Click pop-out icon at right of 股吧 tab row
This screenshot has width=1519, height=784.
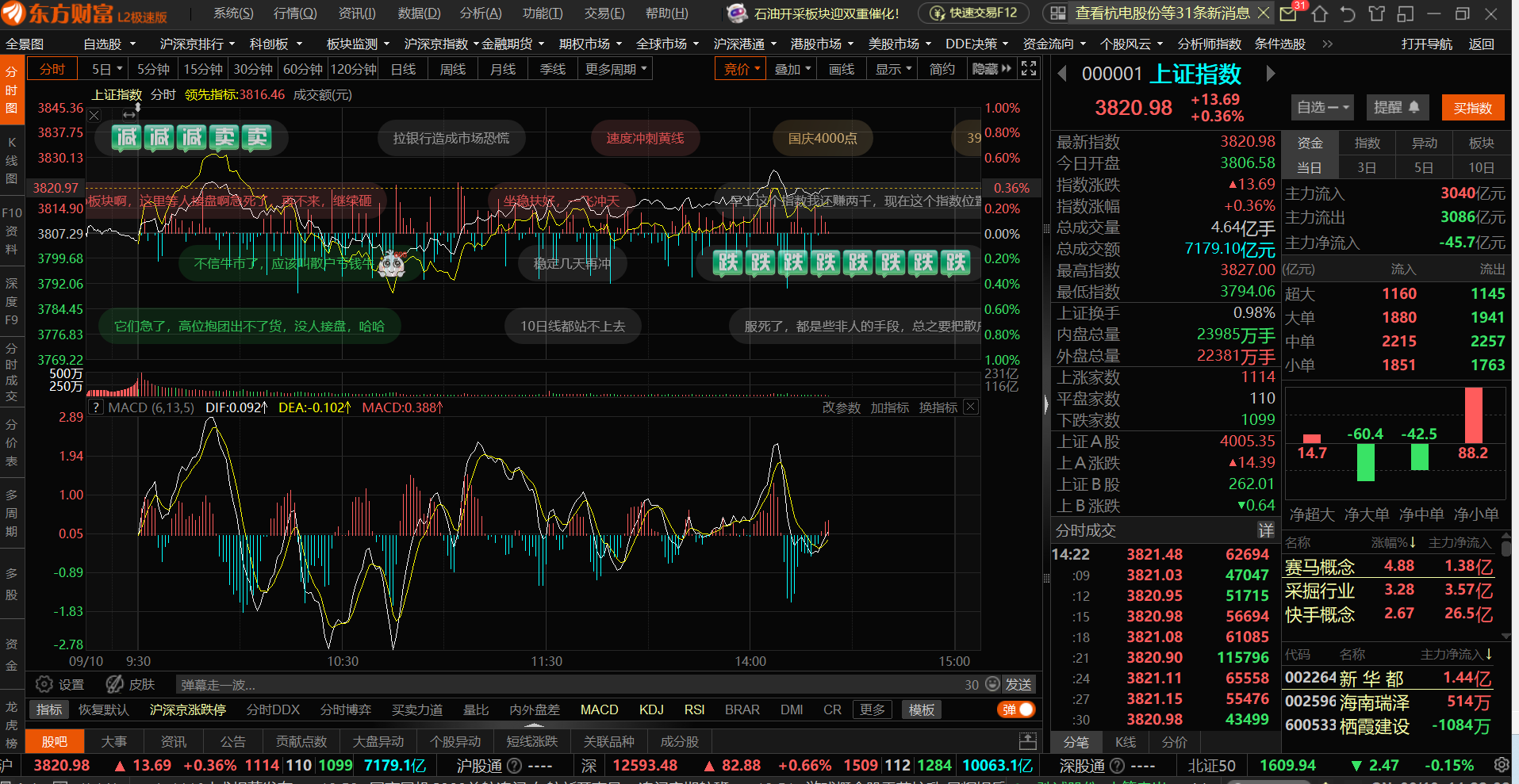tap(1027, 741)
